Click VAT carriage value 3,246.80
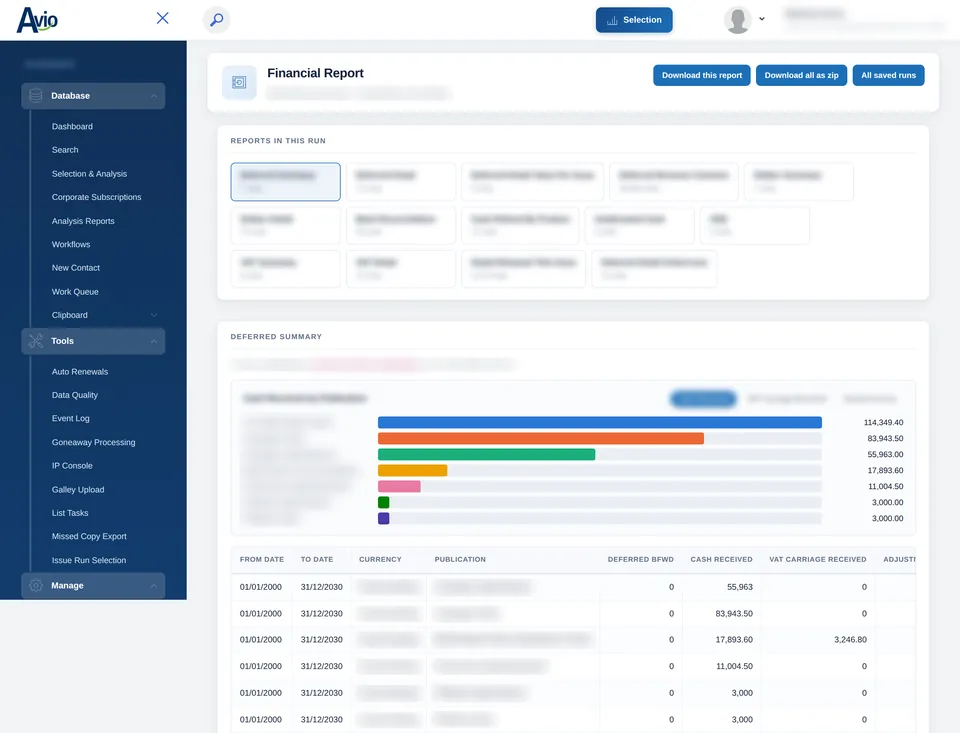Viewport: 960px width, 733px height. [850, 639]
